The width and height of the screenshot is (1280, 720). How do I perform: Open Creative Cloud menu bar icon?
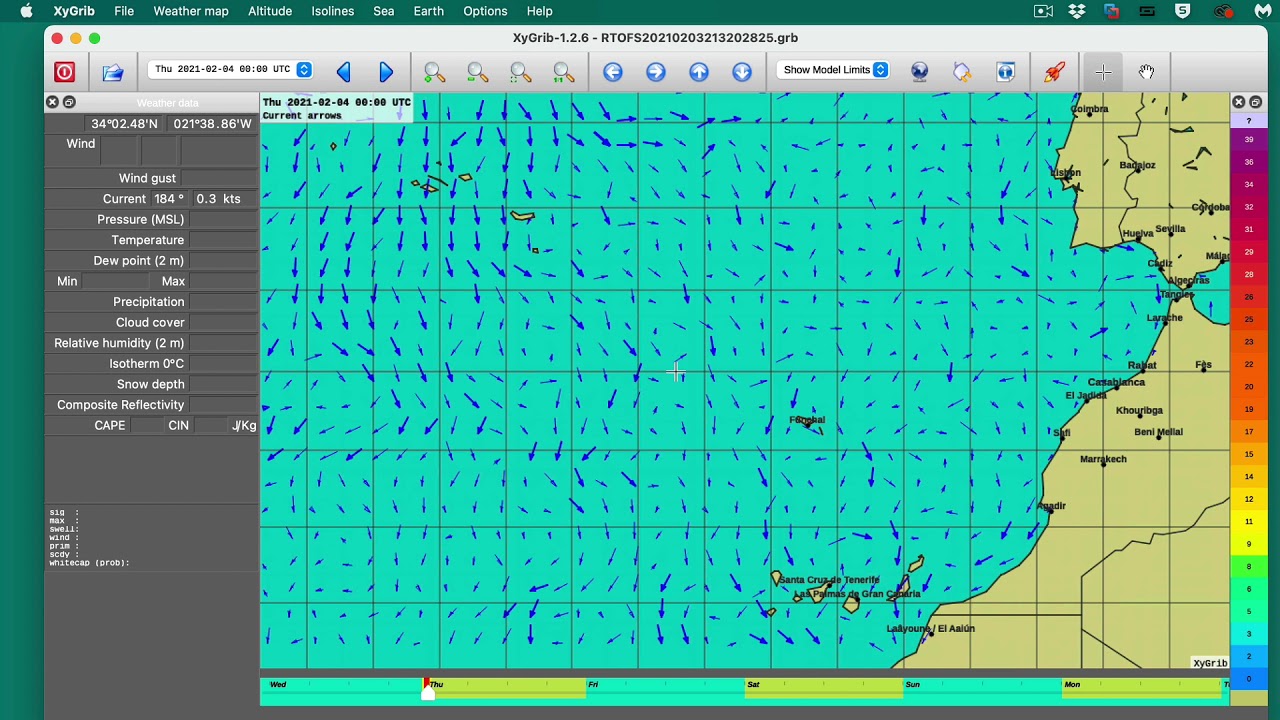(x=1223, y=11)
